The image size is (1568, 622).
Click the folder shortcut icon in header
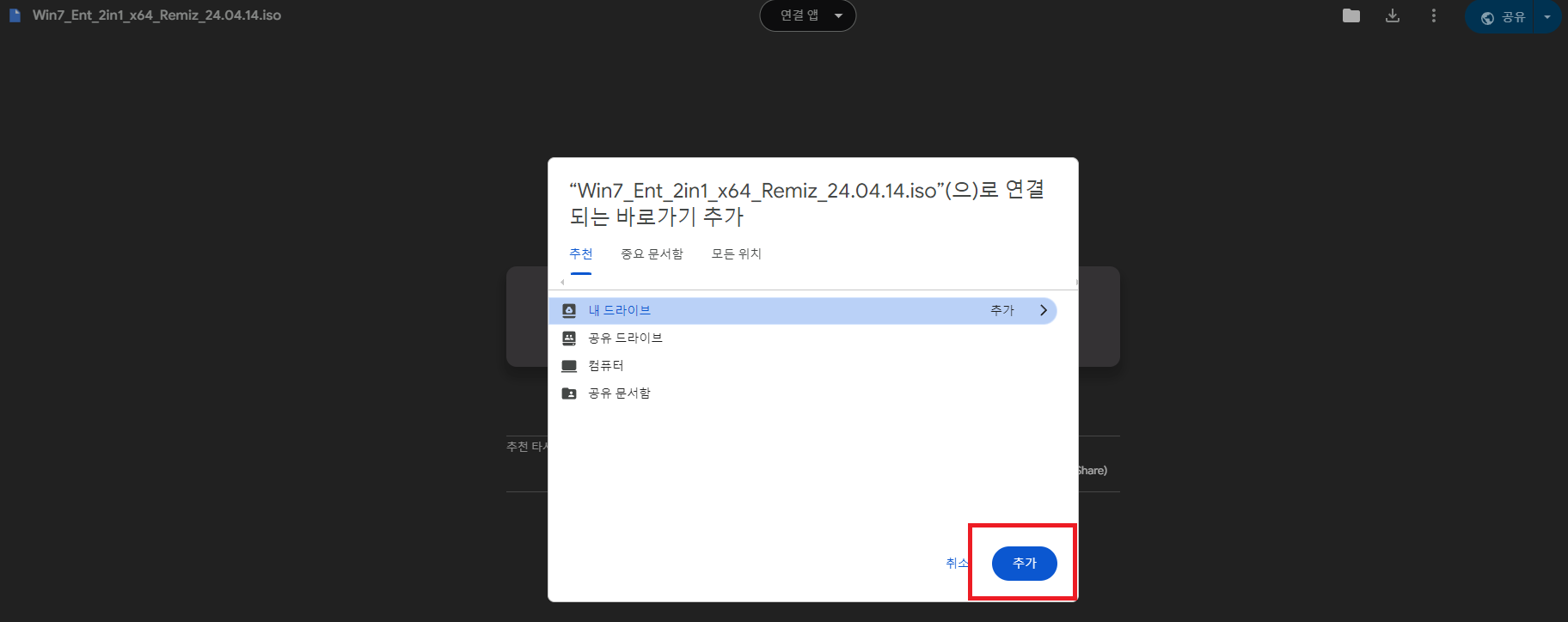(1351, 15)
